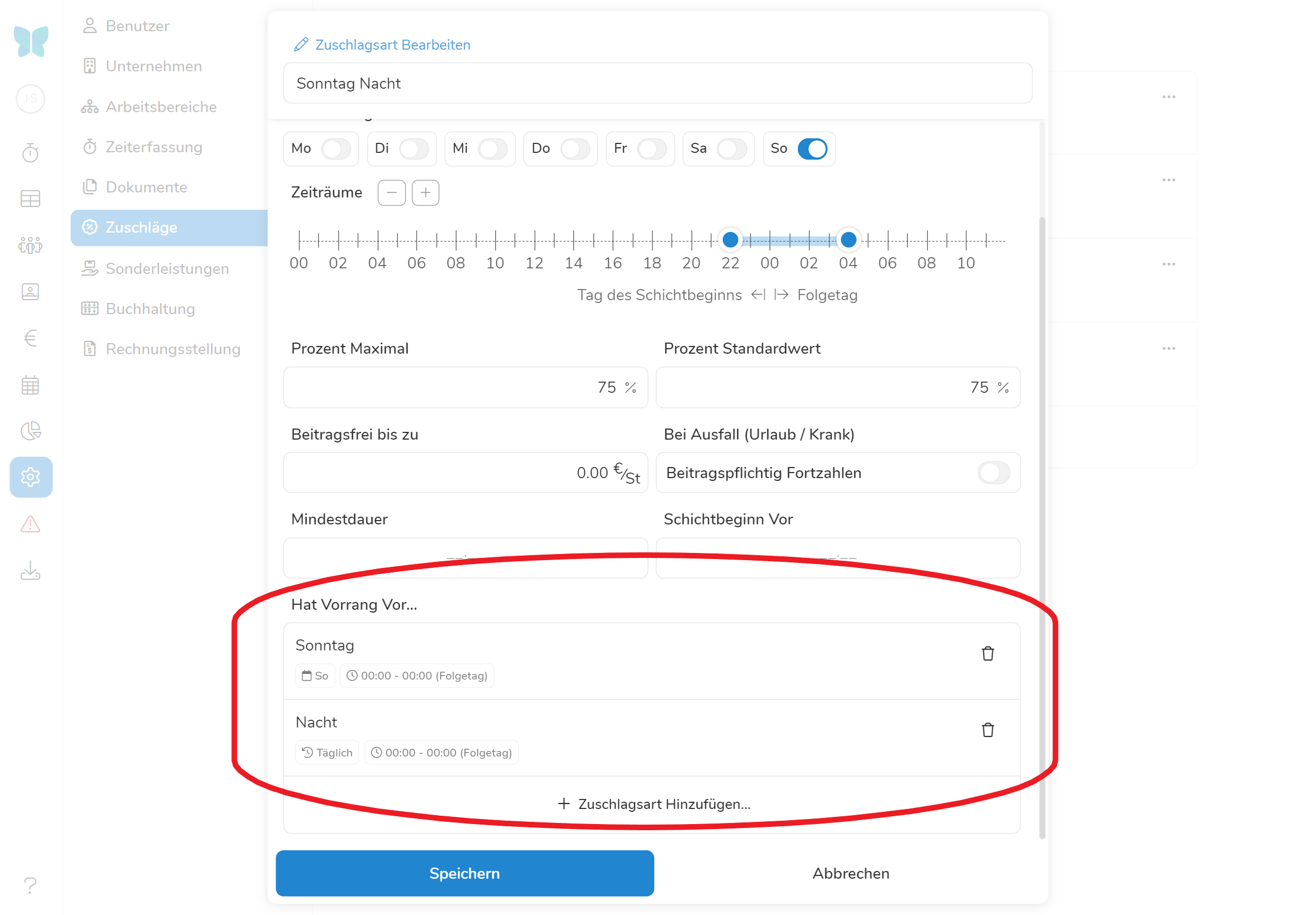Open the euro icon in left rail
The width and height of the screenshot is (1316, 915).
coord(30,338)
